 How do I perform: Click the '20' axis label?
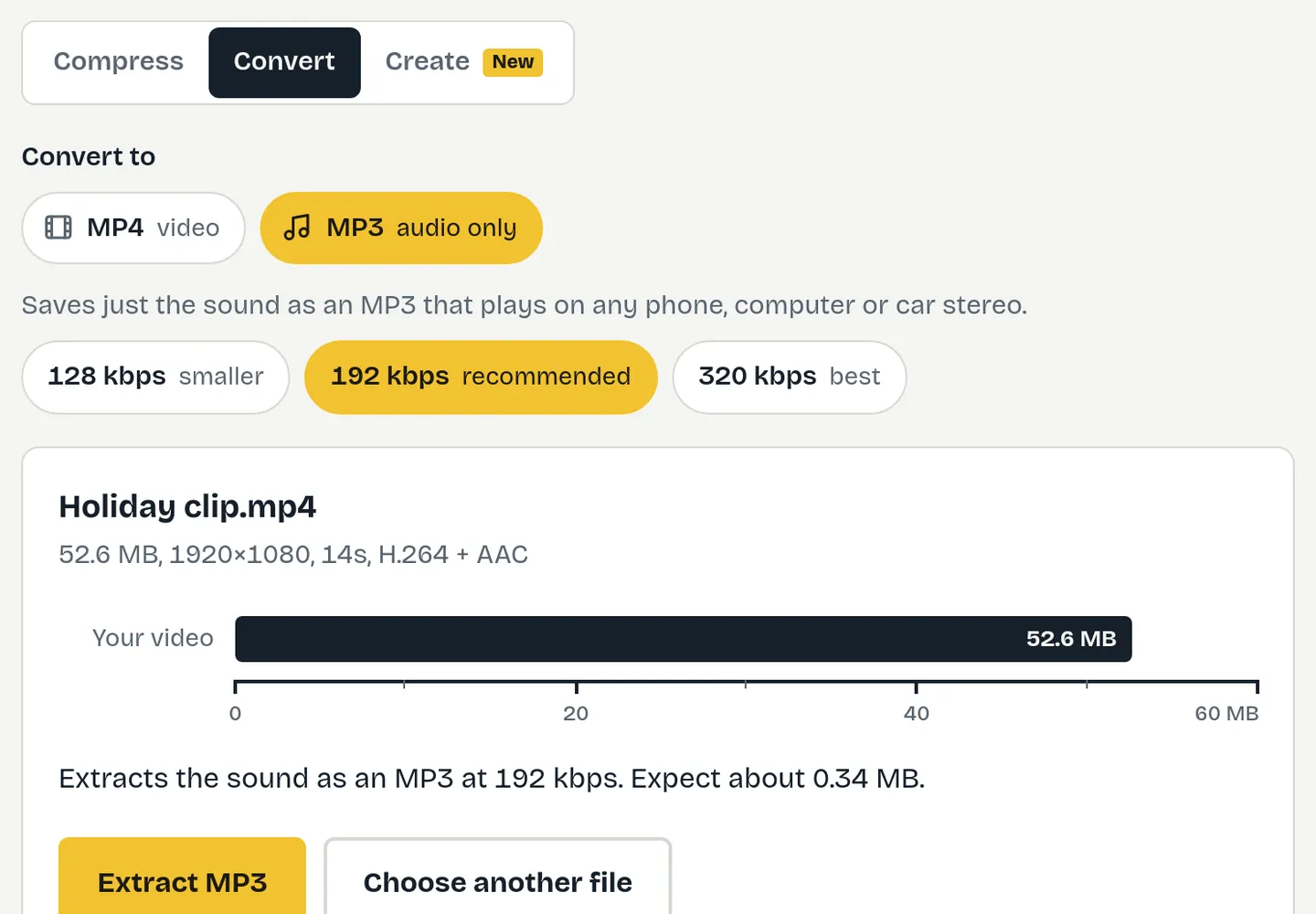tap(576, 714)
